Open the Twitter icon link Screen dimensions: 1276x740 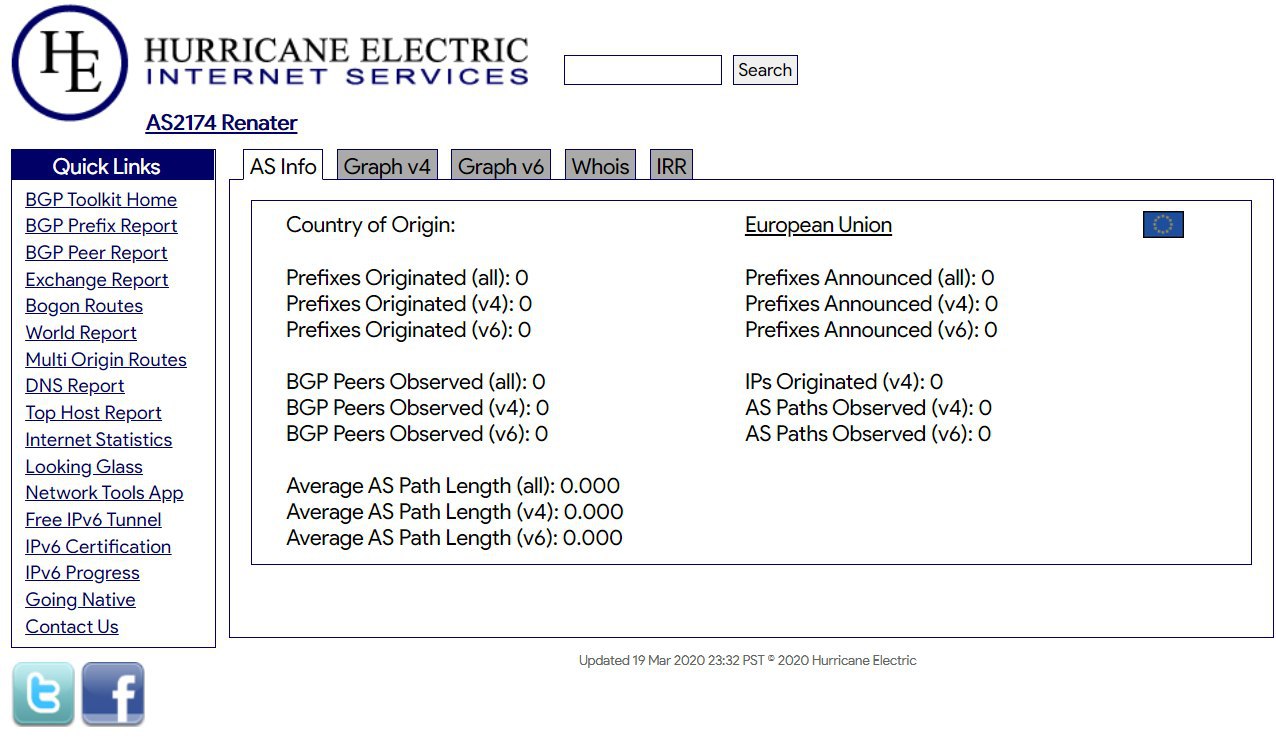pos(43,694)
